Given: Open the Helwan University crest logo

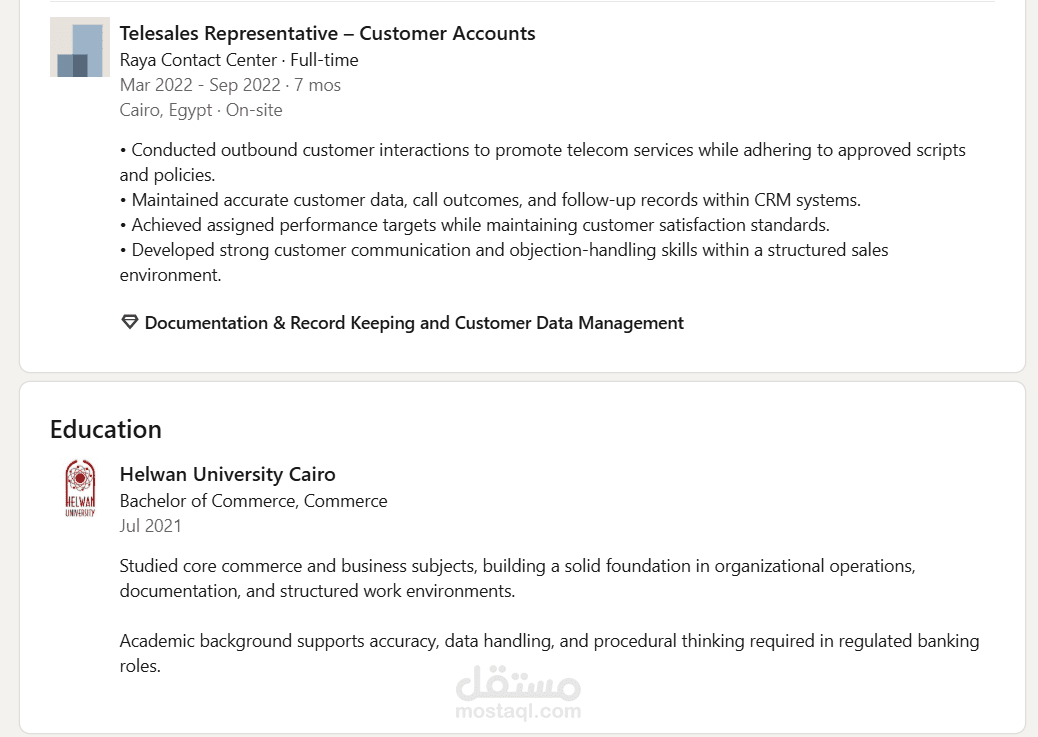Looking at the screenshot, I should tap(80, 488).
